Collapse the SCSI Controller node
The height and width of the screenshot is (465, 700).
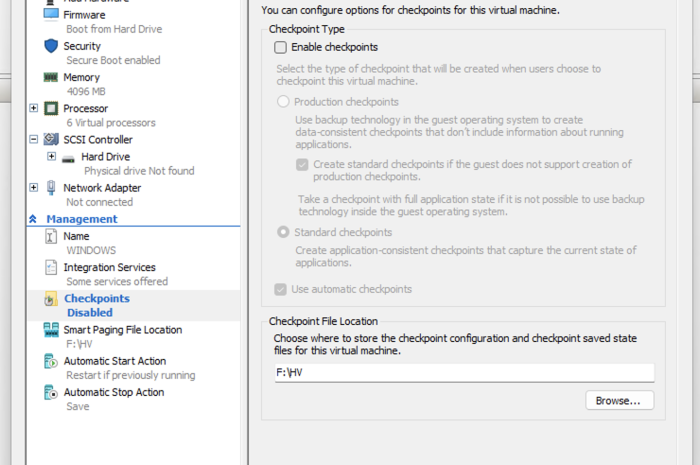tap(35, 140)
